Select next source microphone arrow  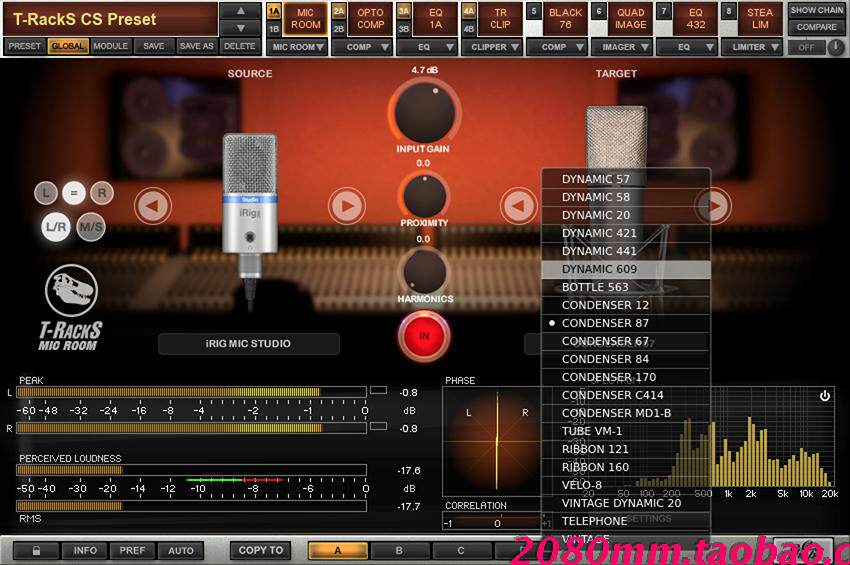[x=347, y=206]
